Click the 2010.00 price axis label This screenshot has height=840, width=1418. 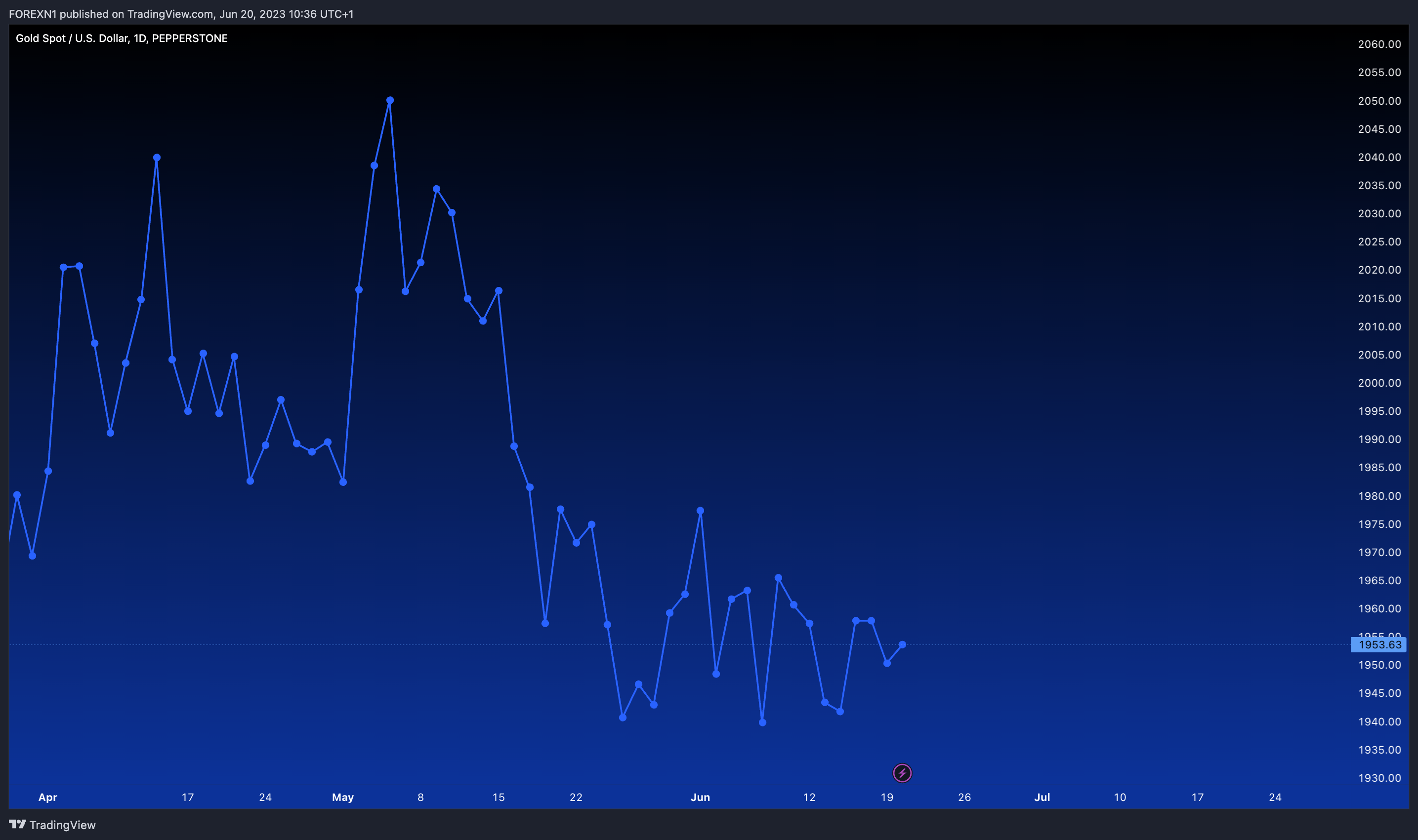coord(1379,326)
